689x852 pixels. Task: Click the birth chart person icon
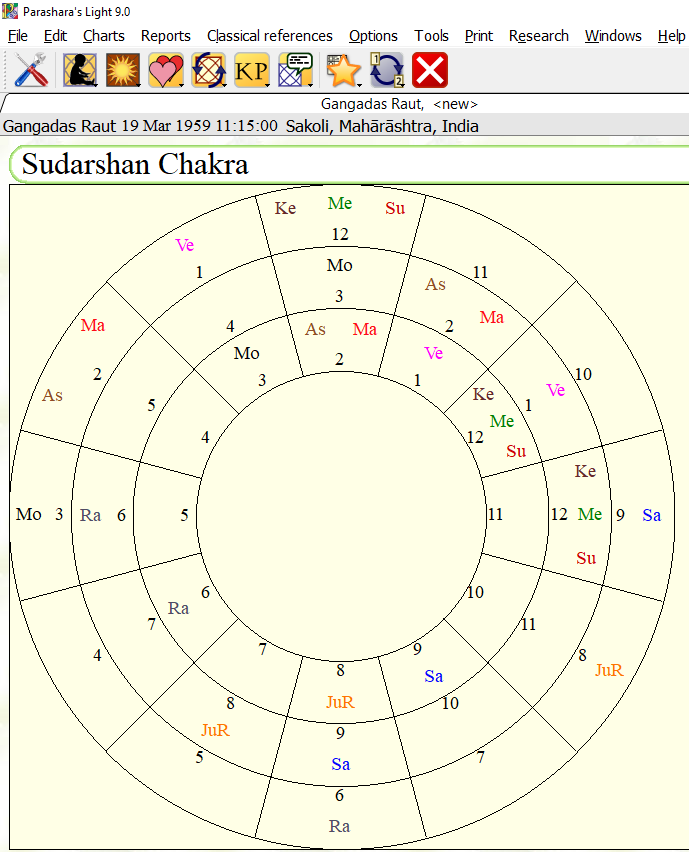(x=79, y=71)
